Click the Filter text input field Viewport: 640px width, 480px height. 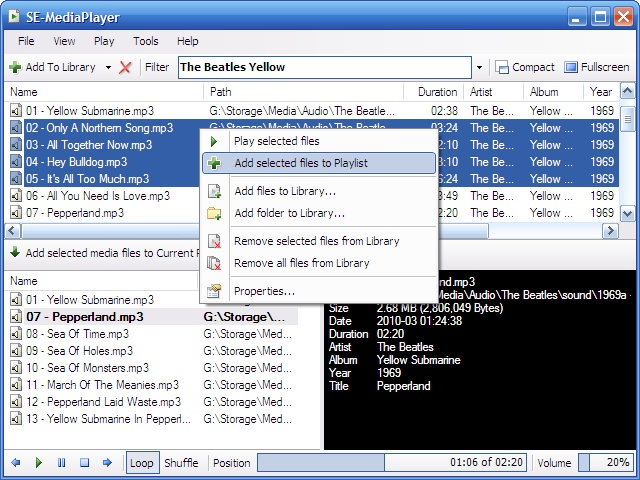click(322, 67)
